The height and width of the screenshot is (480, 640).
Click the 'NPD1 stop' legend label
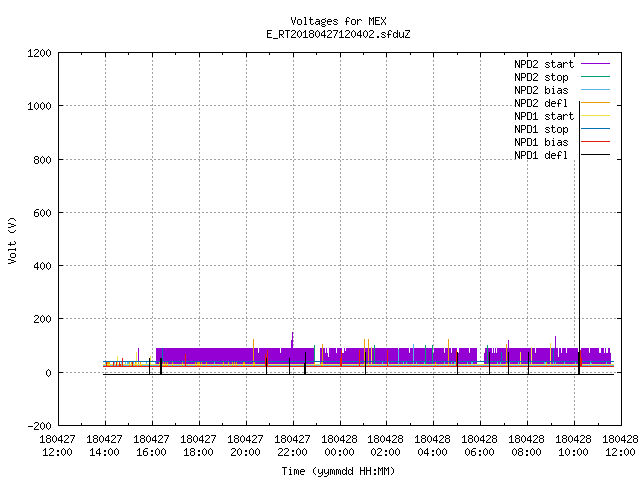(541, 129)
